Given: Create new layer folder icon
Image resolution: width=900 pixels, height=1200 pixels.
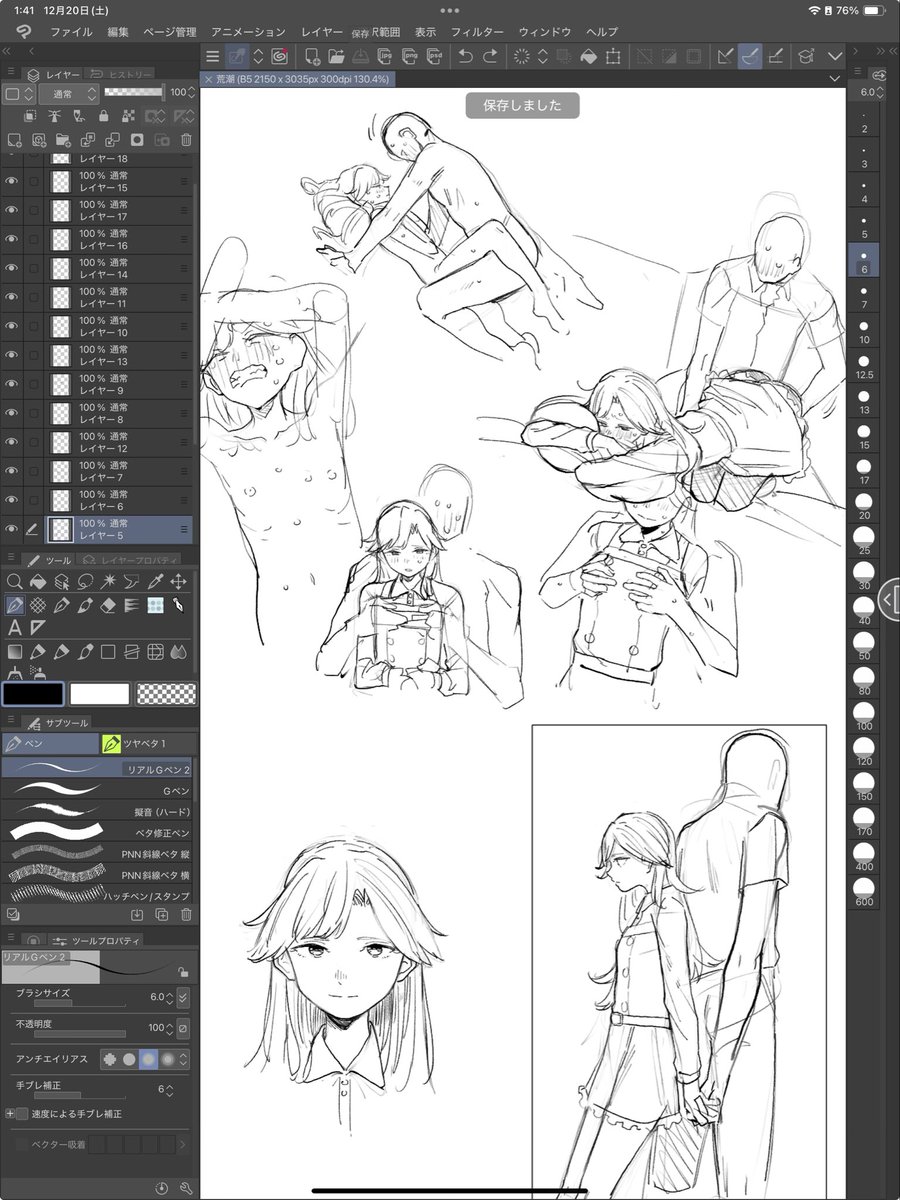Looking at the screenshot, I should tap(63, 140).
